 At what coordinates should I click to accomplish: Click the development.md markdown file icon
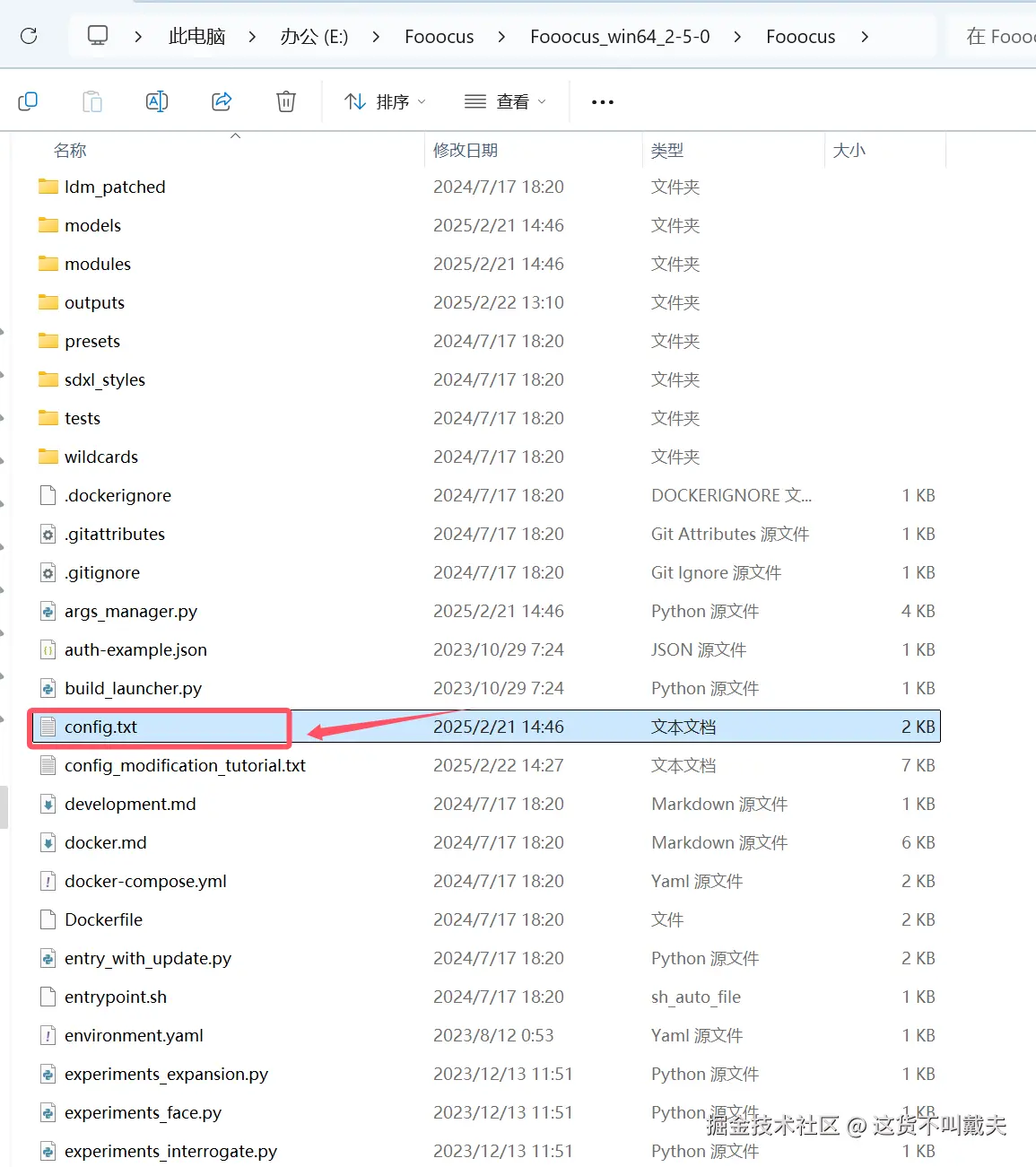pyautogui.click(x=48, y=804)
